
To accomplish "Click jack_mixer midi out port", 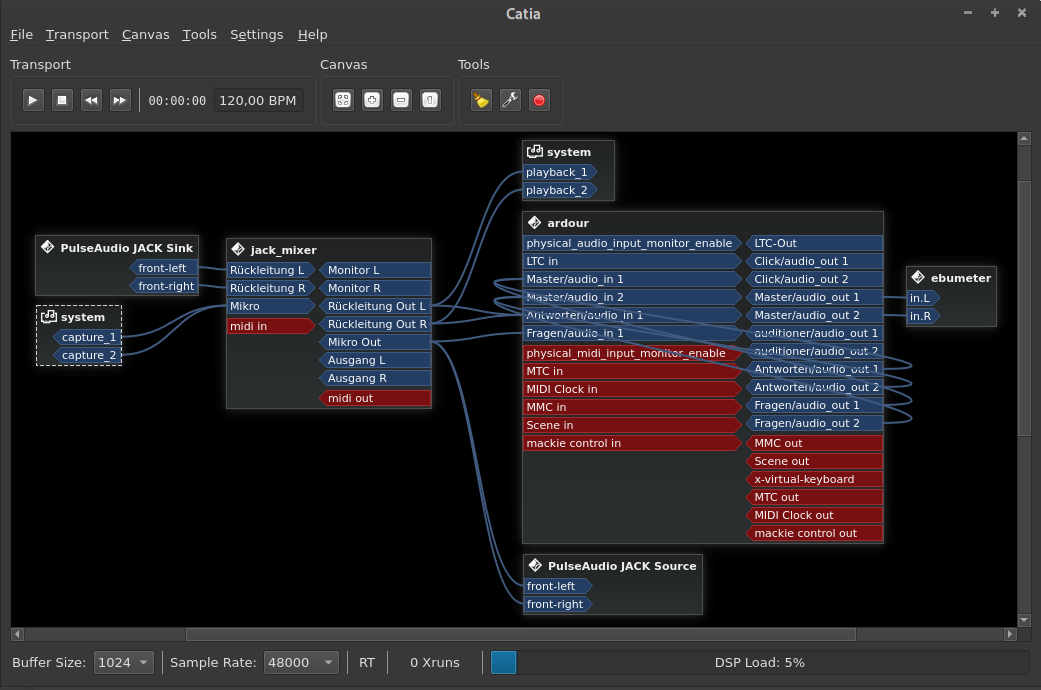I will pyautogui.click(x=375, y=398).
